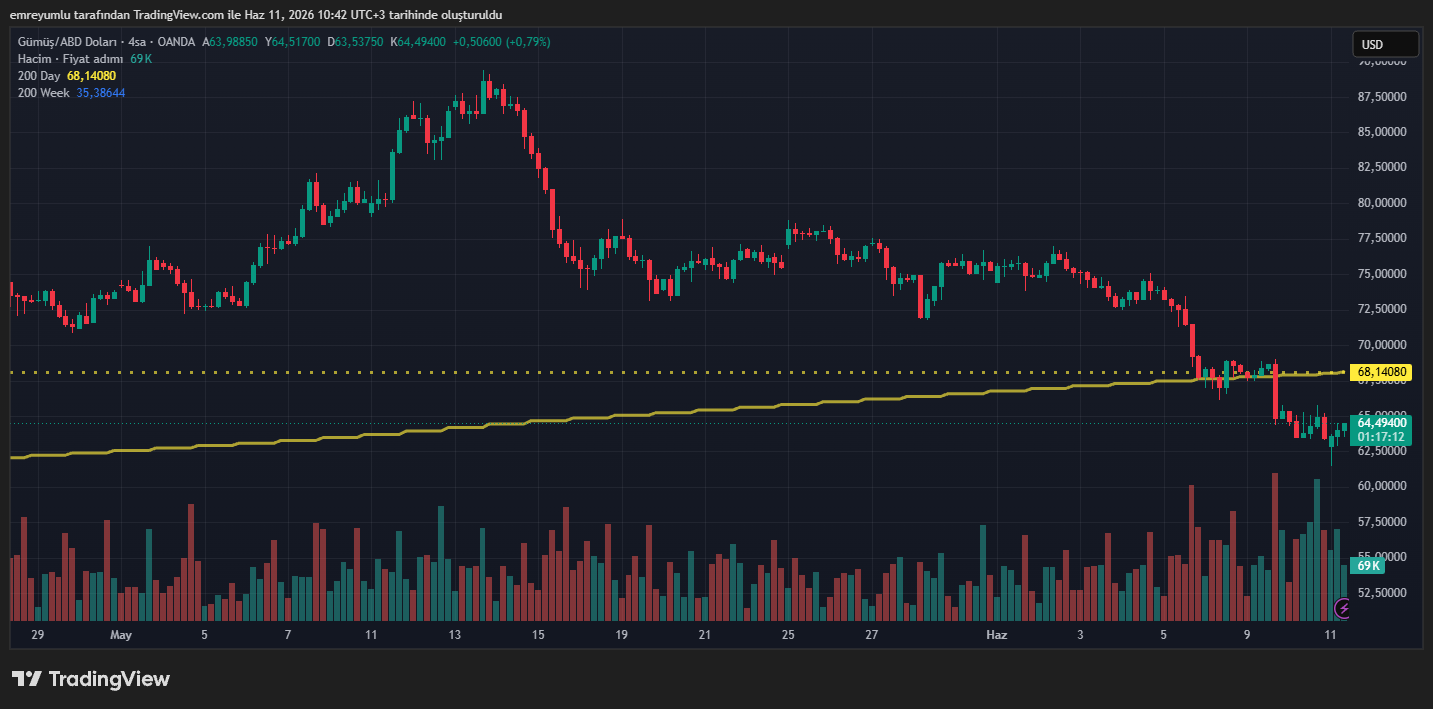This screenshot has width=1433, height=709.
Task: Click the 57,50000 price scale label
Action: pos(1382,522)
